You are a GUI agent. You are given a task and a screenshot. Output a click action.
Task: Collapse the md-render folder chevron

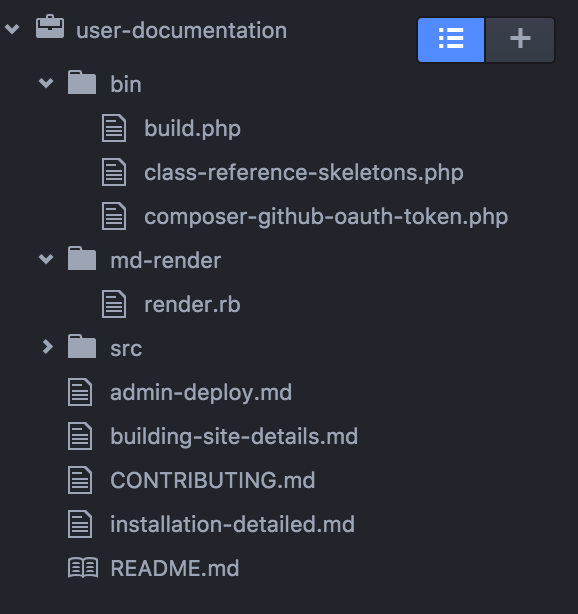46,258
